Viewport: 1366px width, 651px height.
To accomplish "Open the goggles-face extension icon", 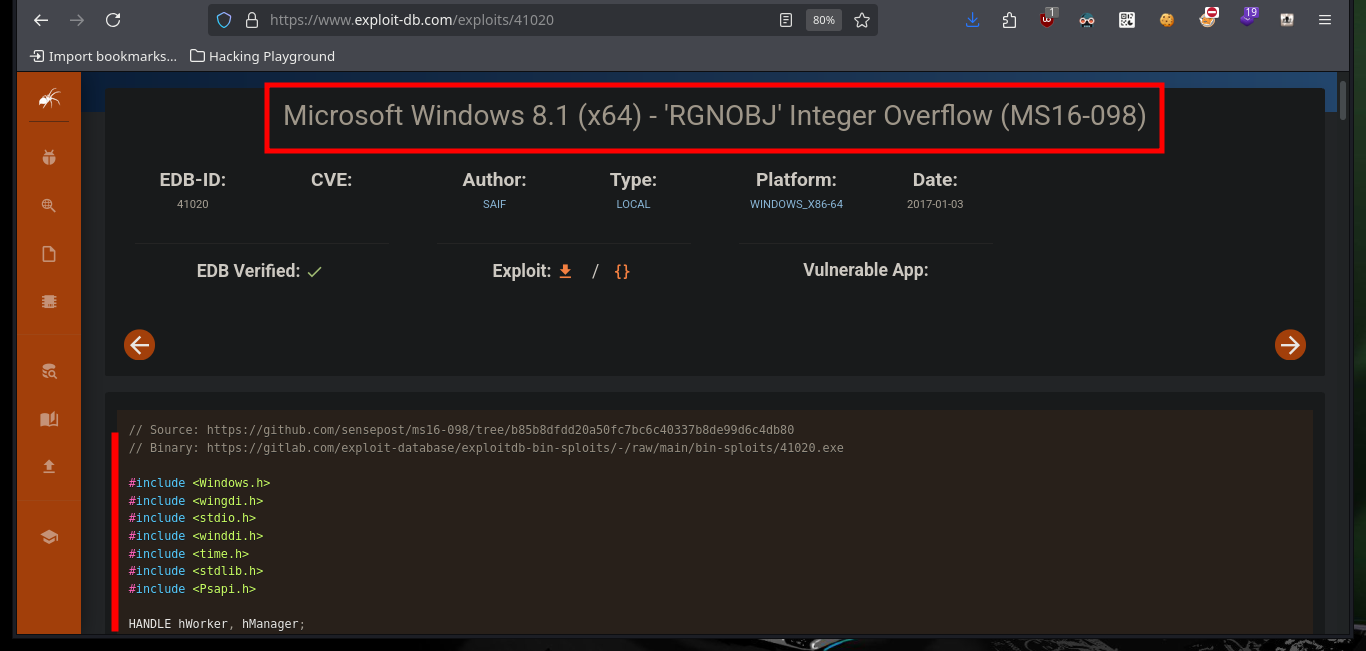I will tap(1087, 20).
